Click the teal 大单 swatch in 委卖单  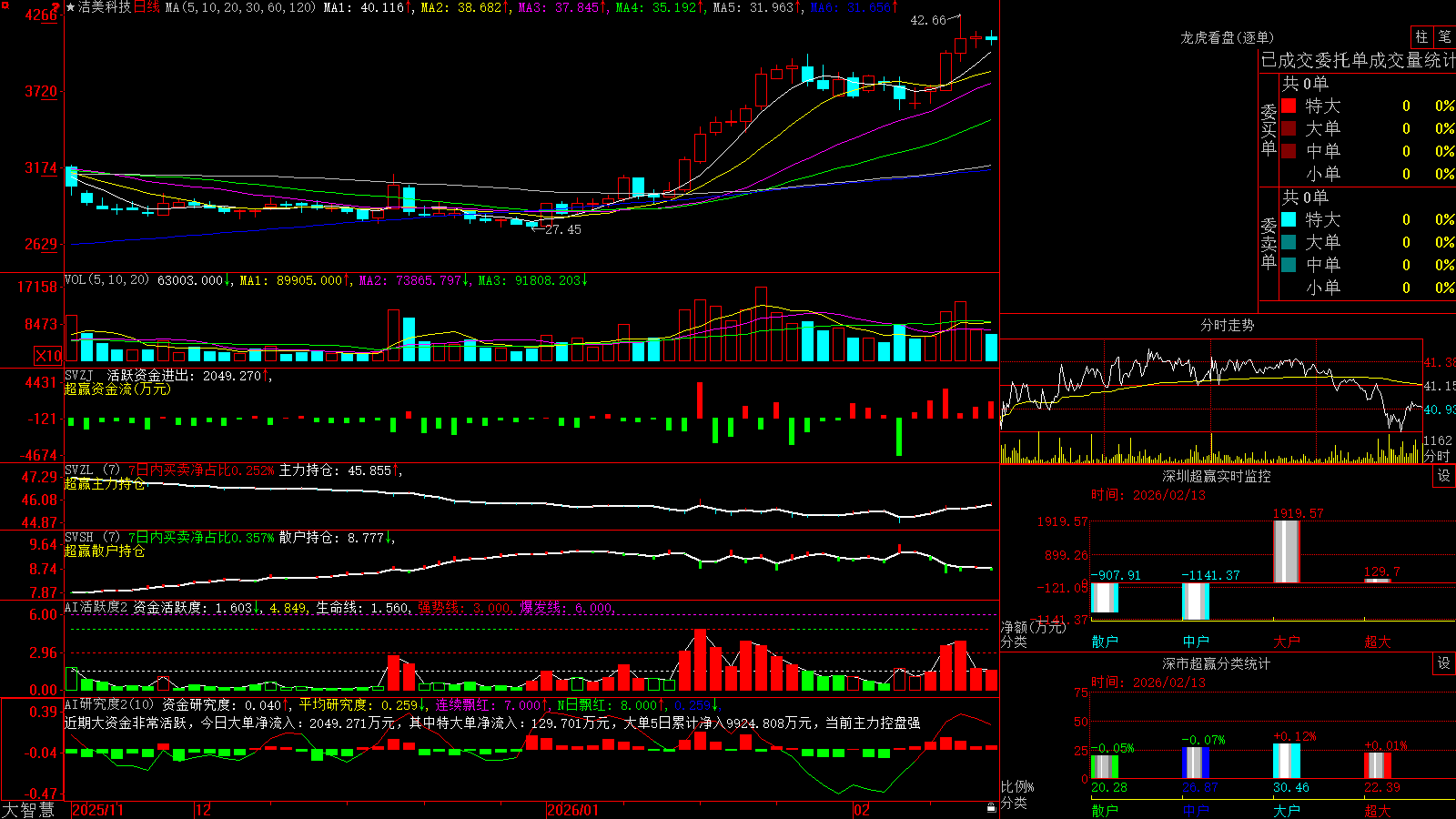[1289, 242]
